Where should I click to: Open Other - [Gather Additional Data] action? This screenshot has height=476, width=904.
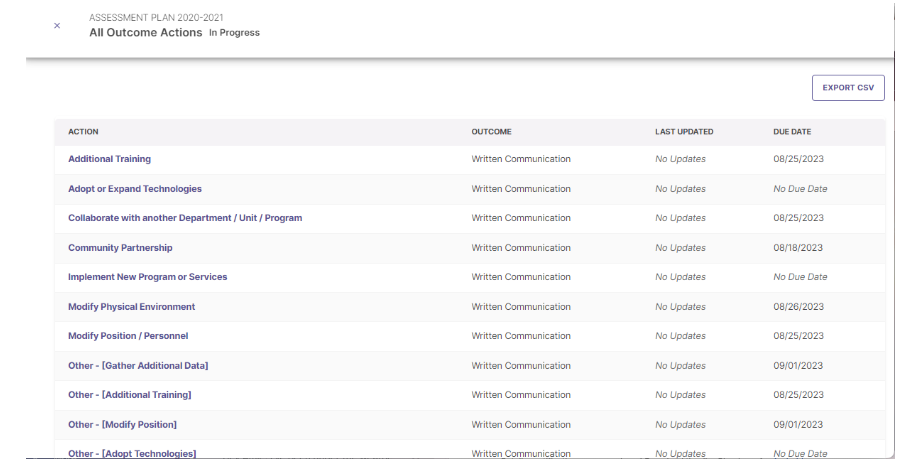coord(138,366)
